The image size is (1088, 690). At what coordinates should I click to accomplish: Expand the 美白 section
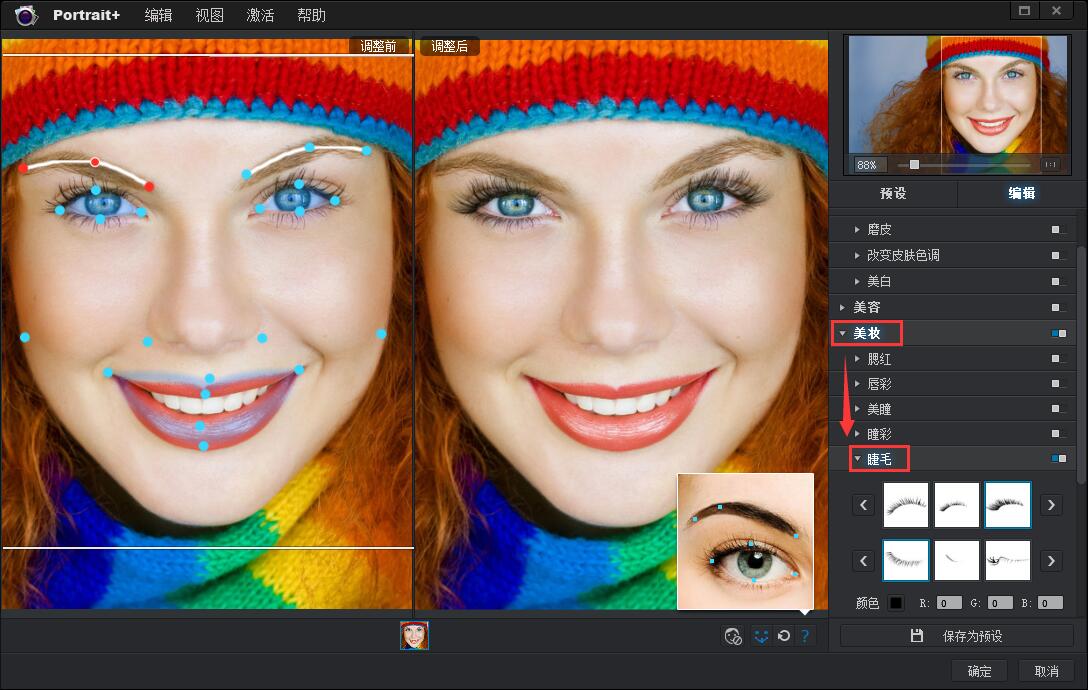pos(857,281)
